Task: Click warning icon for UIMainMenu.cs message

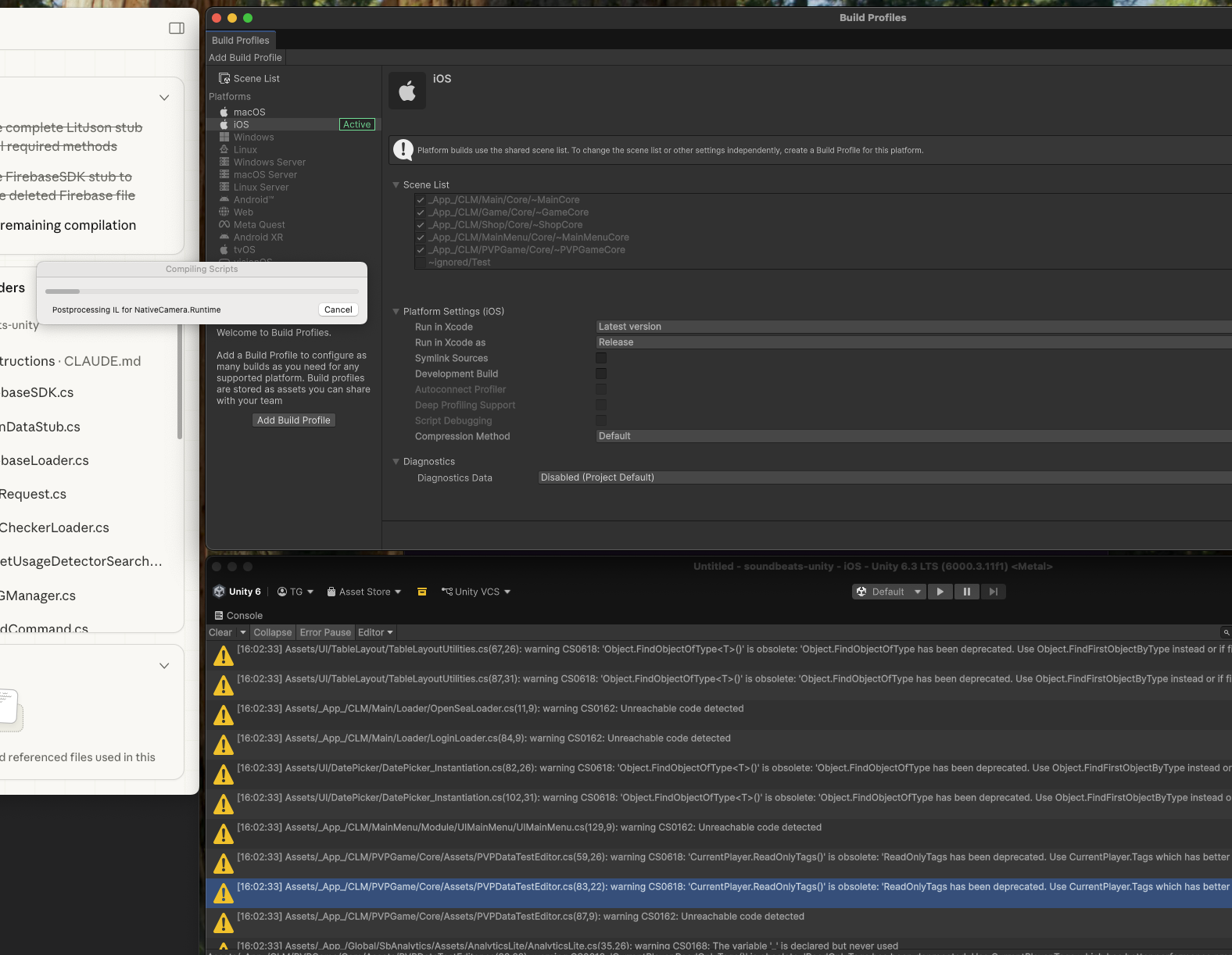Action: coord(224,834)
